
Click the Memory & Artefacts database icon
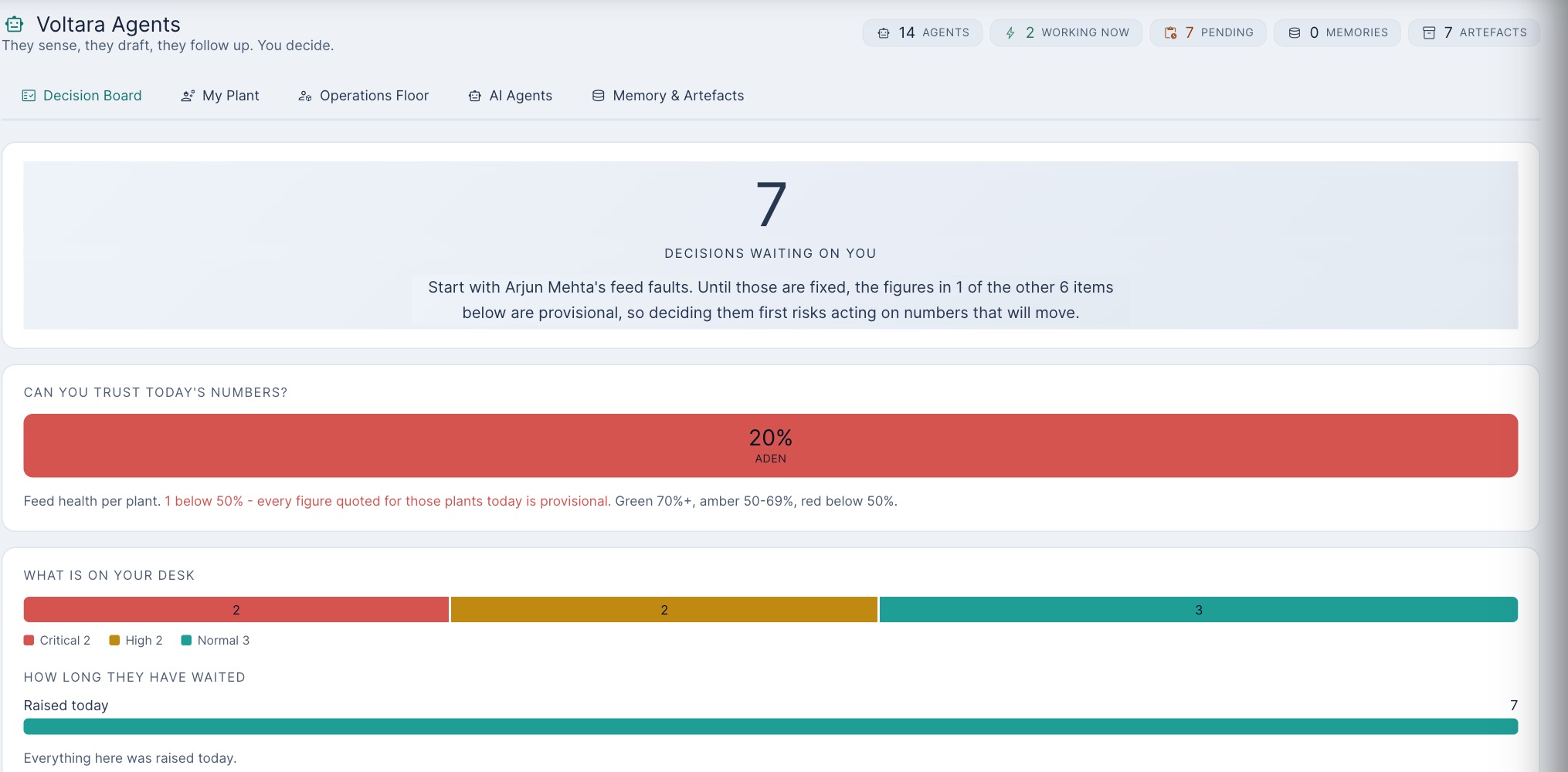click(x=598, y=96)
